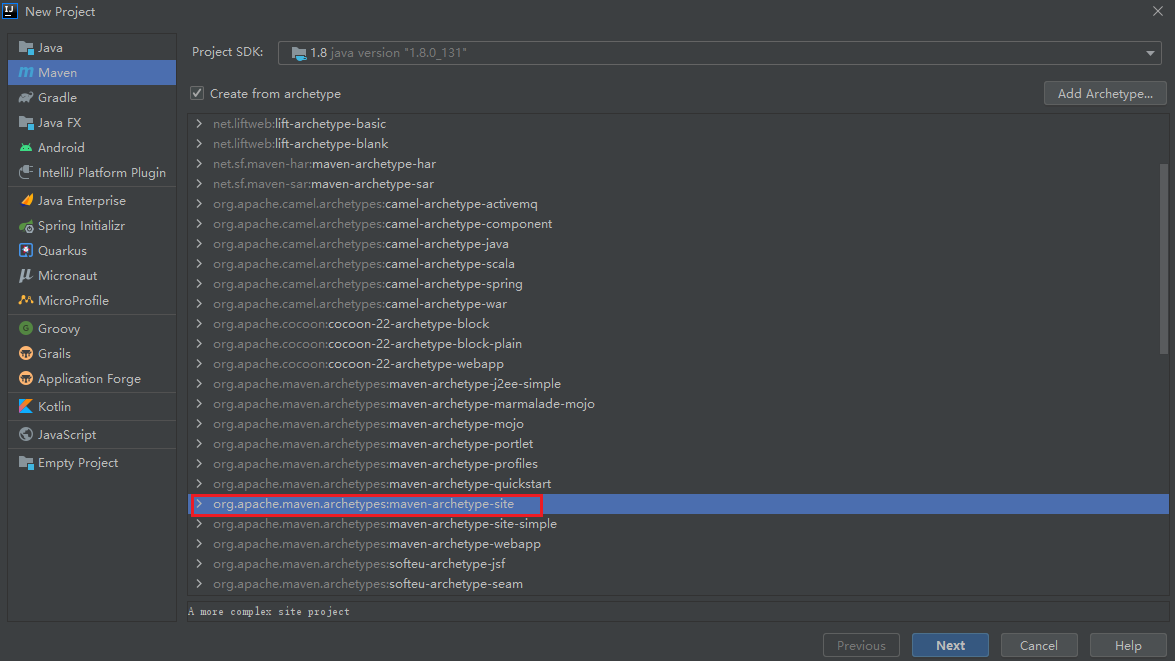Click the Micronaut mu icon

pyautogui.click(x=26, y=276)
